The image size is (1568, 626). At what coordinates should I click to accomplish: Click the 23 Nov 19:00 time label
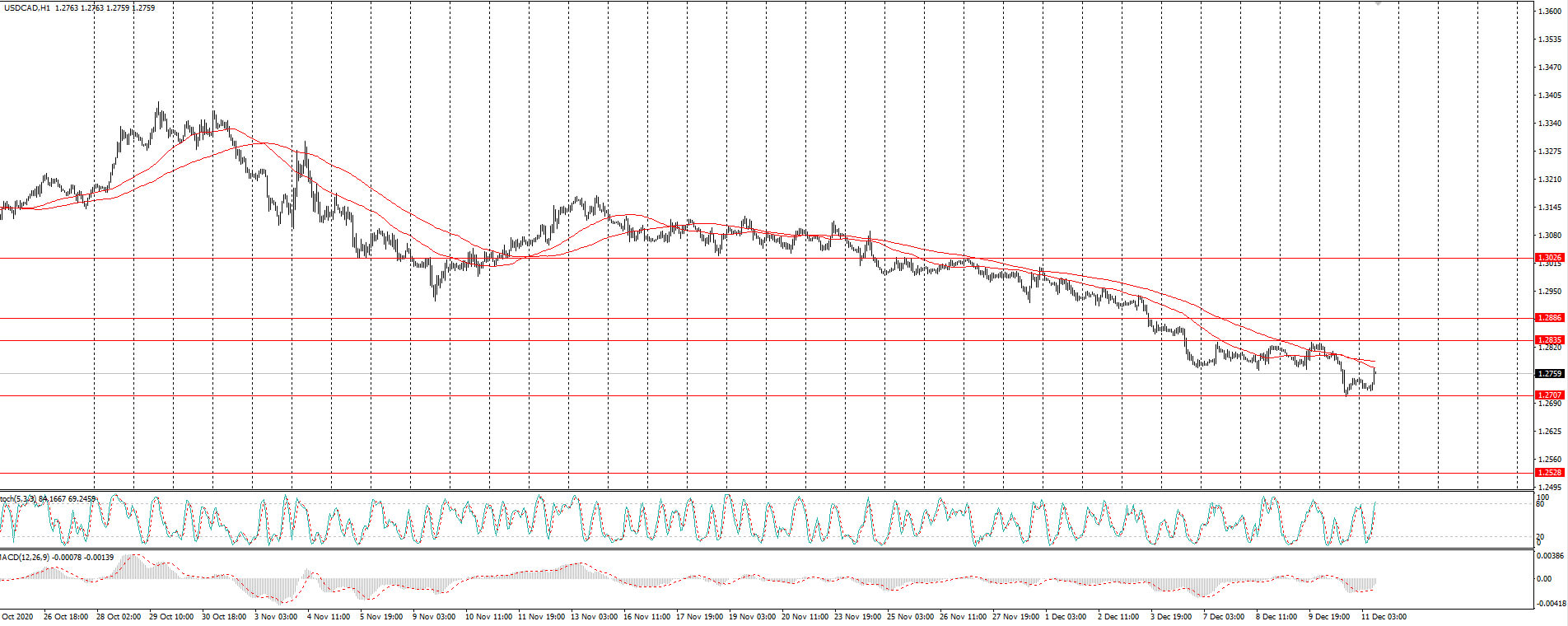(x=857, y=617)
